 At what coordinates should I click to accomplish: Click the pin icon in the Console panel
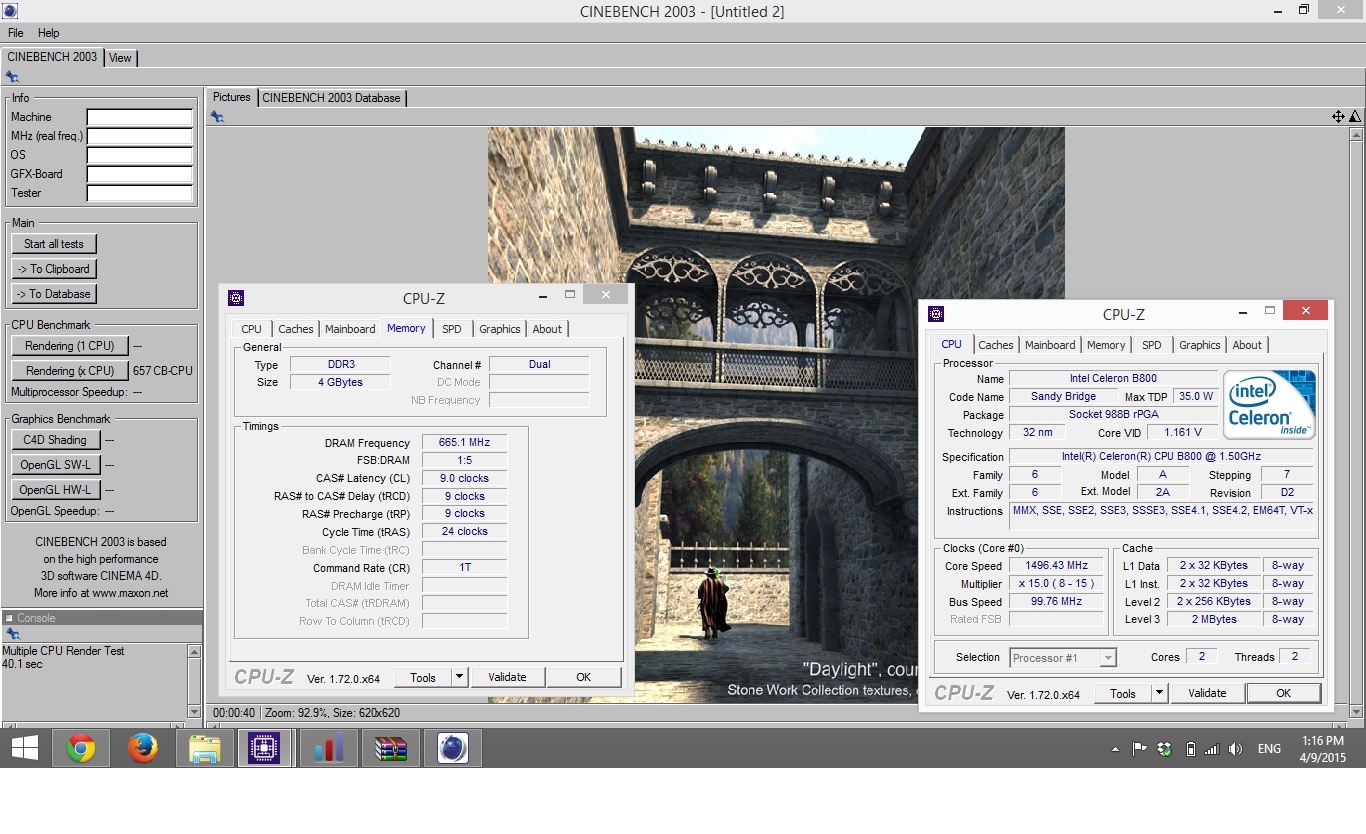(x=12, y=635)
